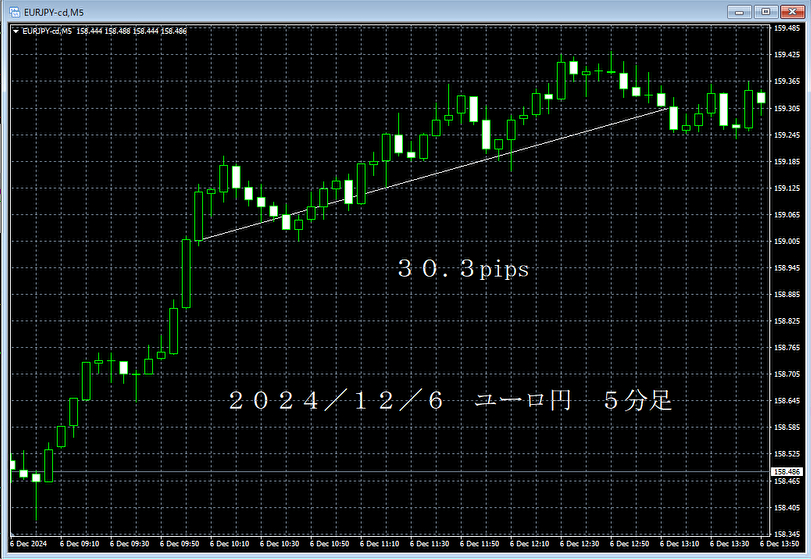
Task: Click time axis label 6 Dec 09:50
Action: (x=179, y=543)
